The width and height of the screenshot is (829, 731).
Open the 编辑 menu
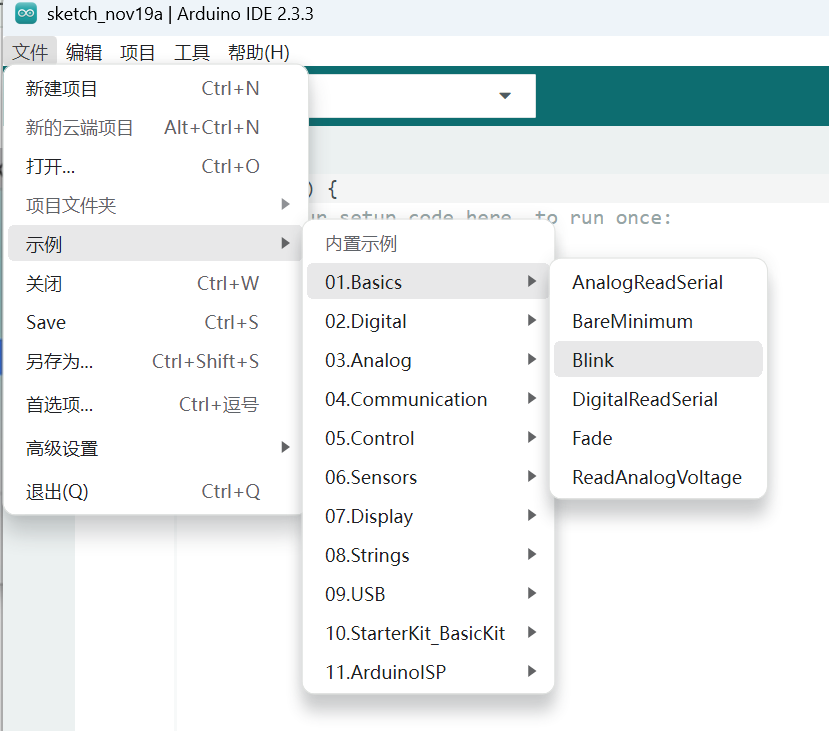click(84, 52)
